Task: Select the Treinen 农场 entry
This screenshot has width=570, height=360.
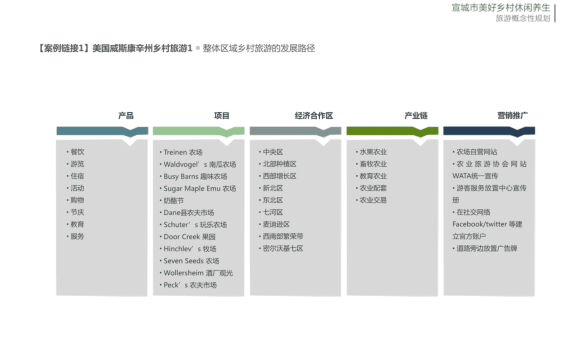Action: coord(183,152)
